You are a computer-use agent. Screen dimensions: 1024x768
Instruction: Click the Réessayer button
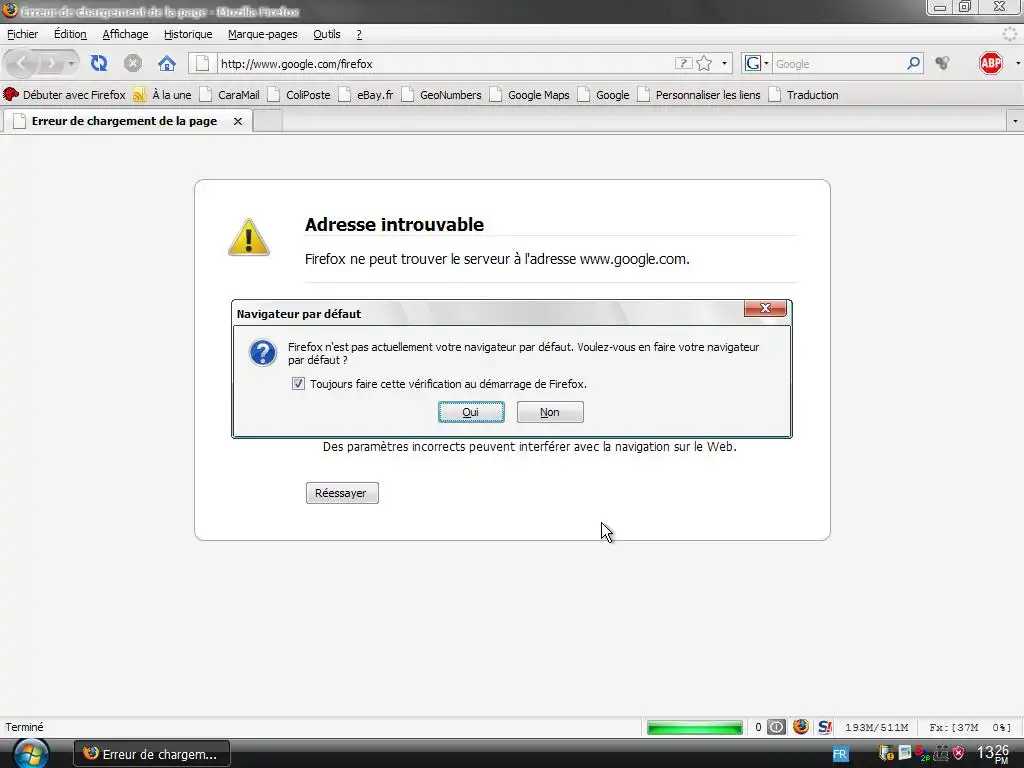(x=342, y=493)
